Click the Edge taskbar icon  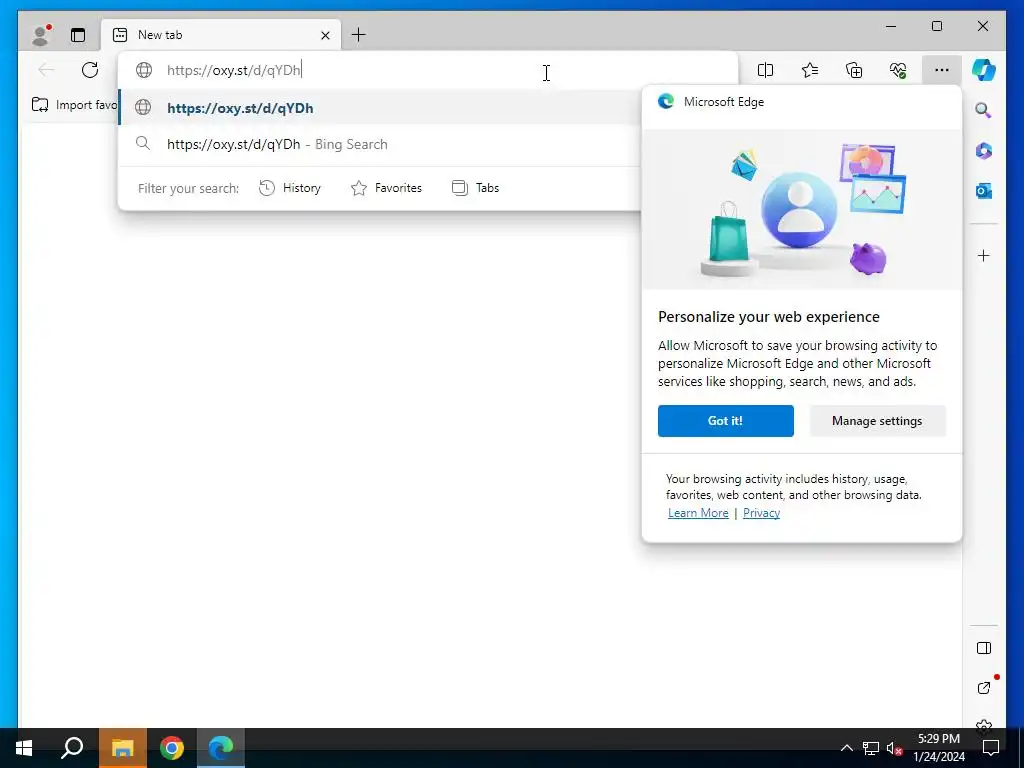pyautogui.click(x=221, y=748)
